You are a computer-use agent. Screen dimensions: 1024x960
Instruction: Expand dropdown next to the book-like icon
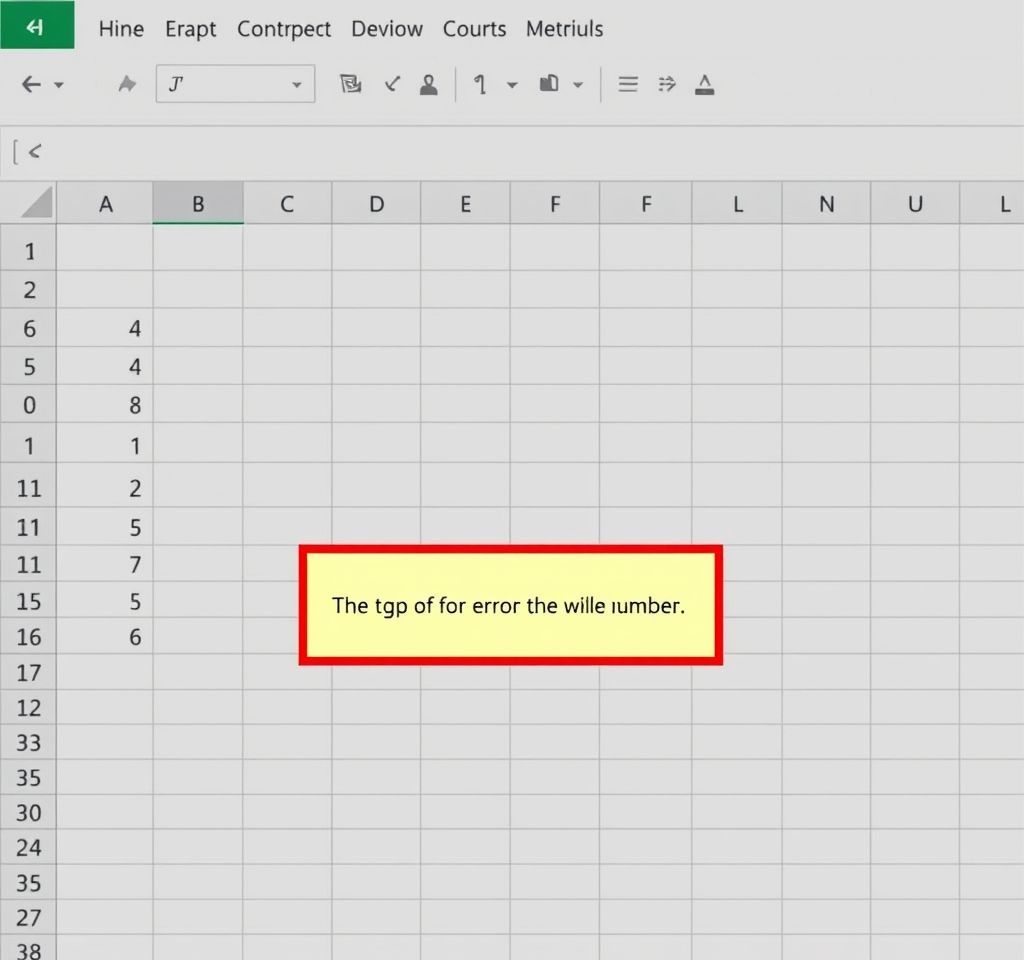coord(577,86)
